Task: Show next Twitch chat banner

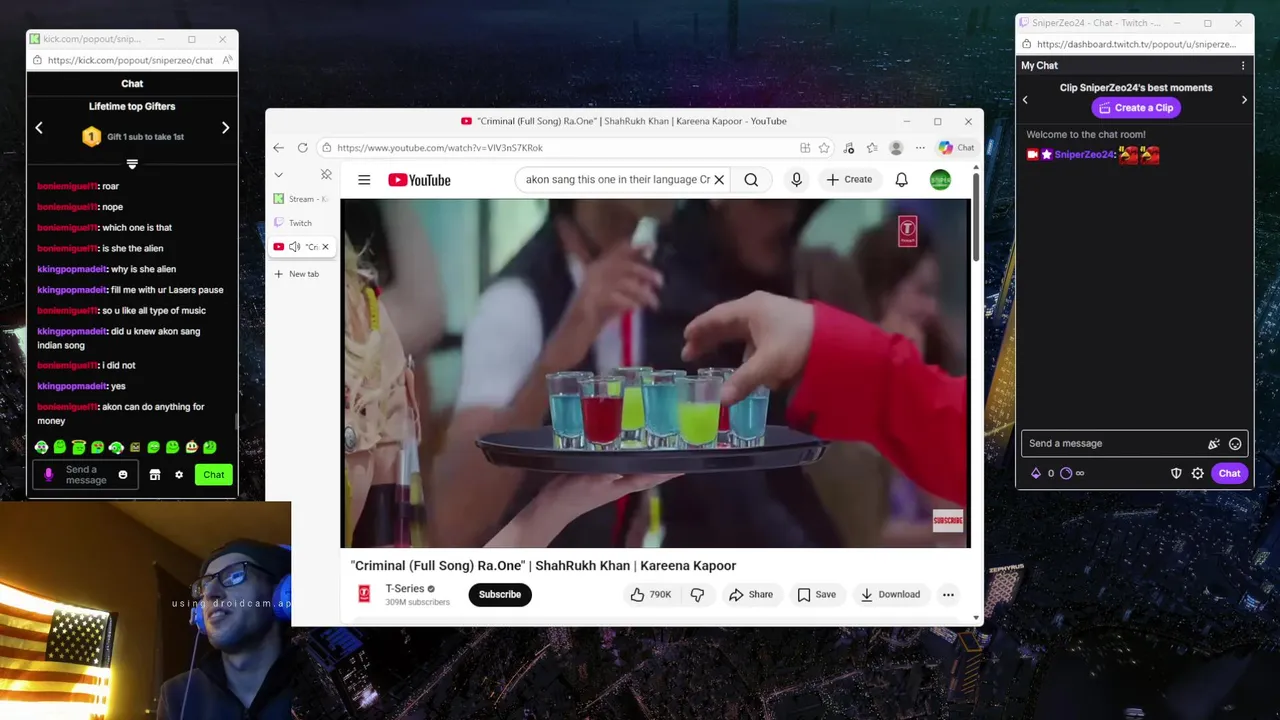Action: 1244,100
